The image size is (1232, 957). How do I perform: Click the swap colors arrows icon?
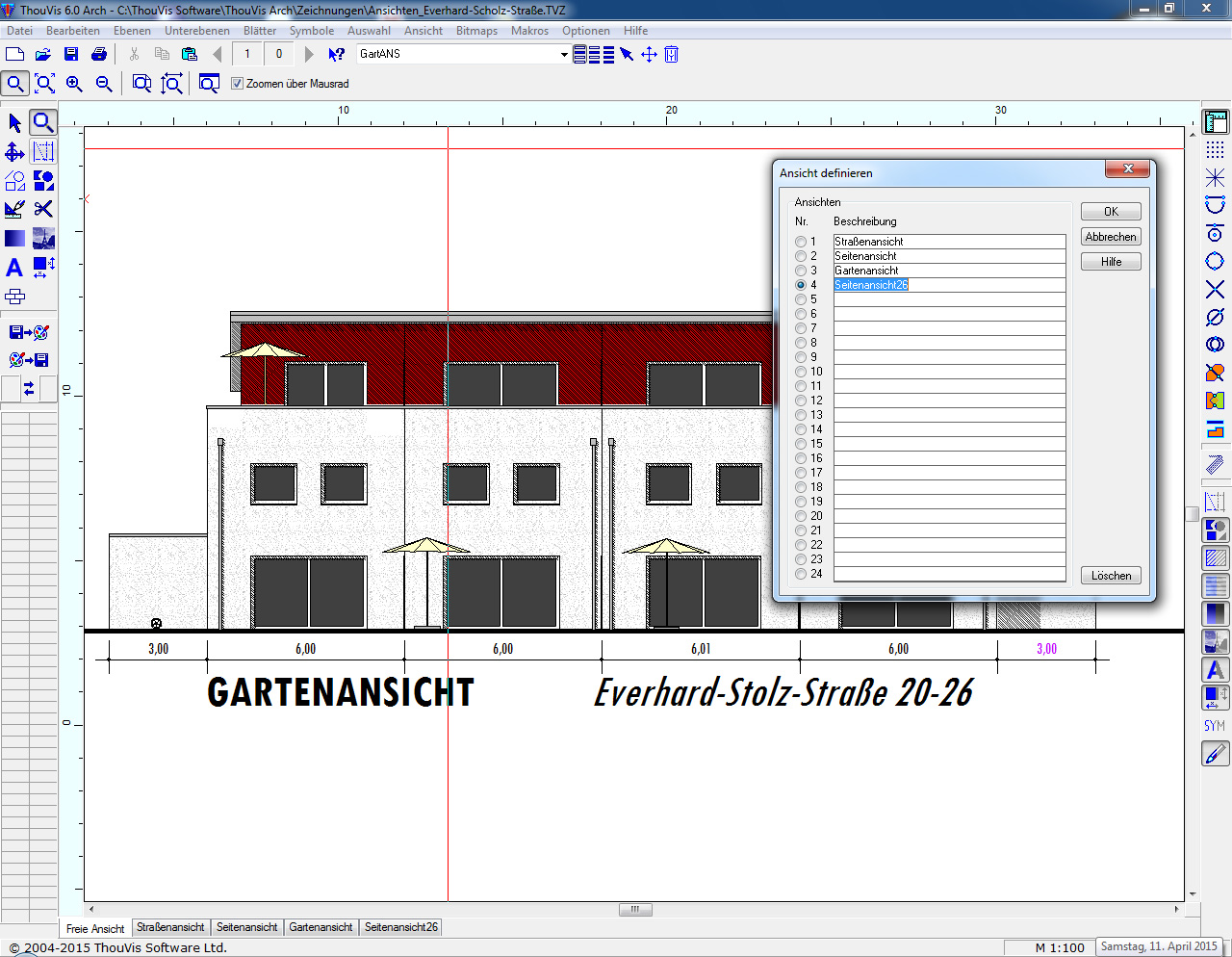click(29, 388)
